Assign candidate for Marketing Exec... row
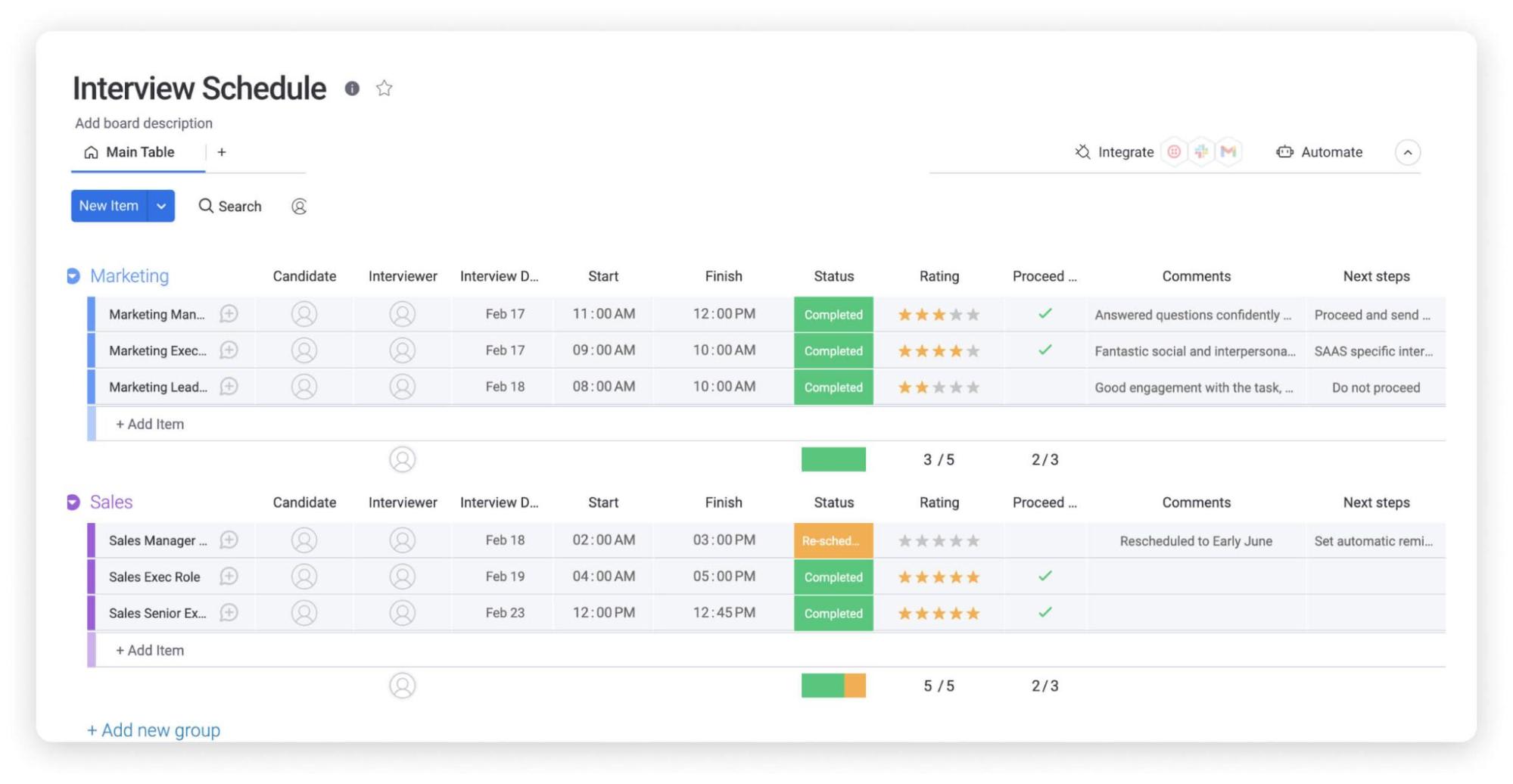This screenshot has height=784, width=1513. [x=304, y=350]
